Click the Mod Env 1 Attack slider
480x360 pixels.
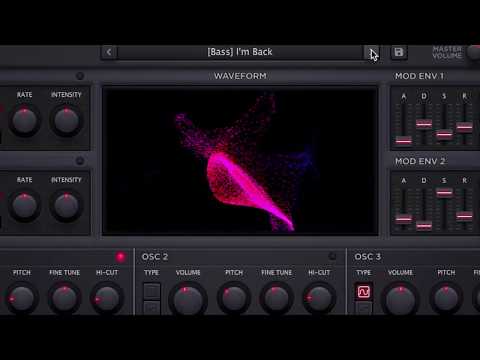click(x=403, y=140)
